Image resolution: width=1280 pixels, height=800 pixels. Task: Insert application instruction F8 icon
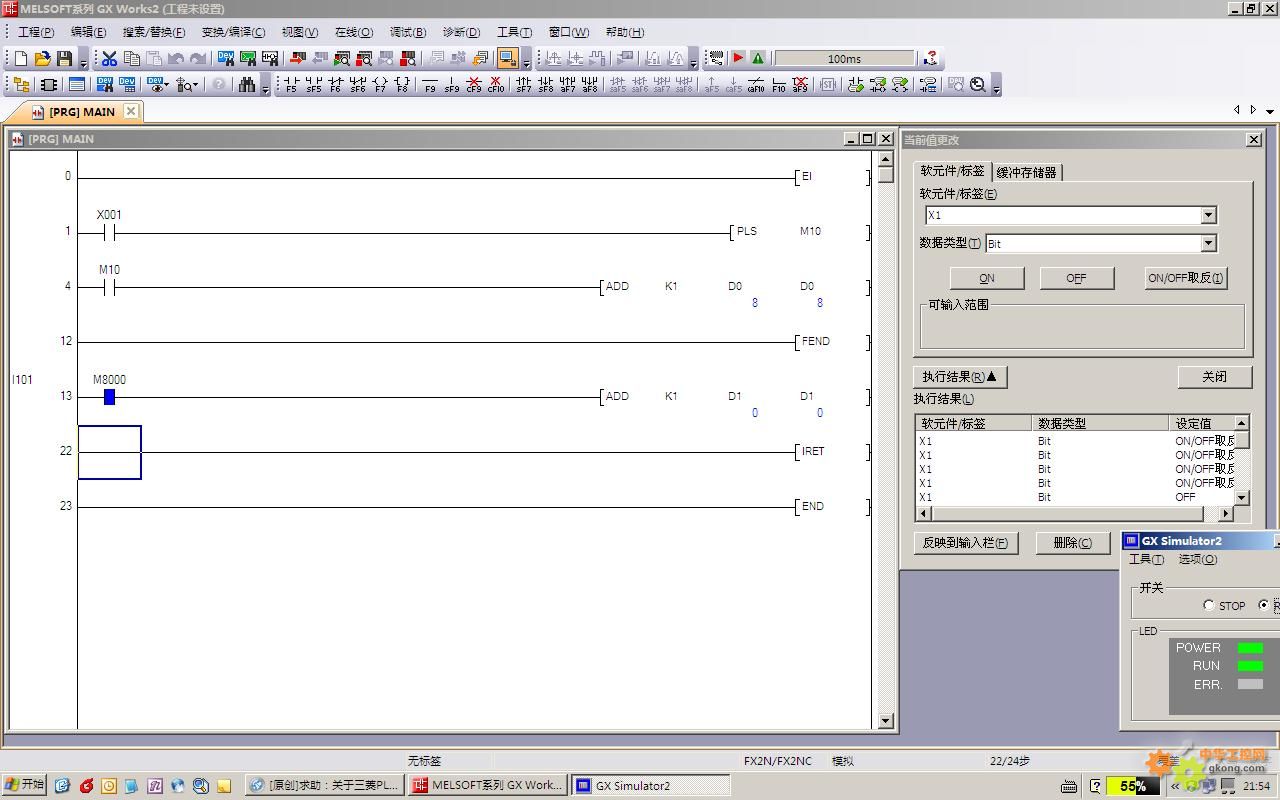[x=402, y=85]
